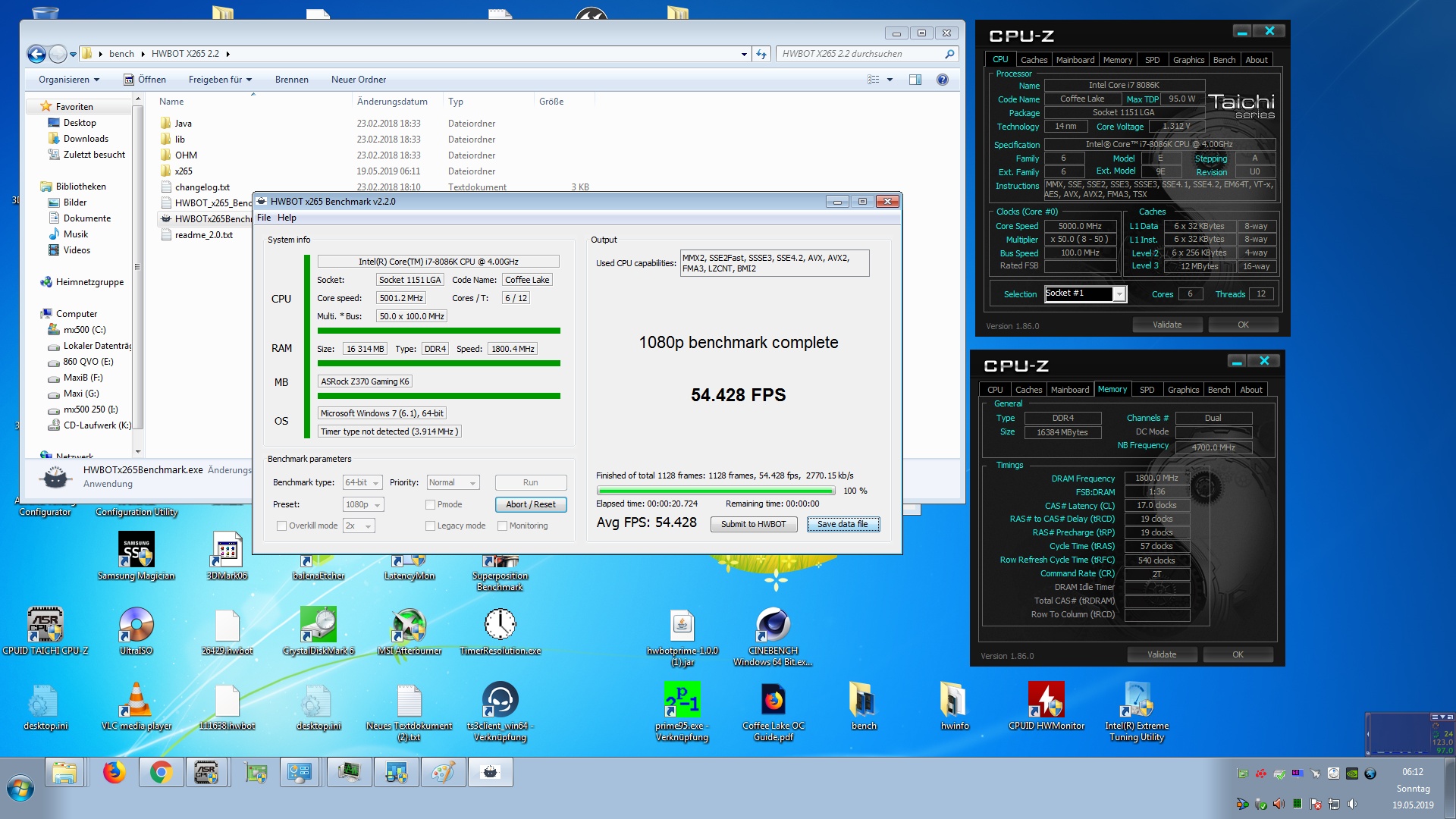Image resolution: width=1456 pixels, height=819 pixels.
Task: Open hwbotprime-1.0.0 jar file icon
Action: [x=682, y=637]
